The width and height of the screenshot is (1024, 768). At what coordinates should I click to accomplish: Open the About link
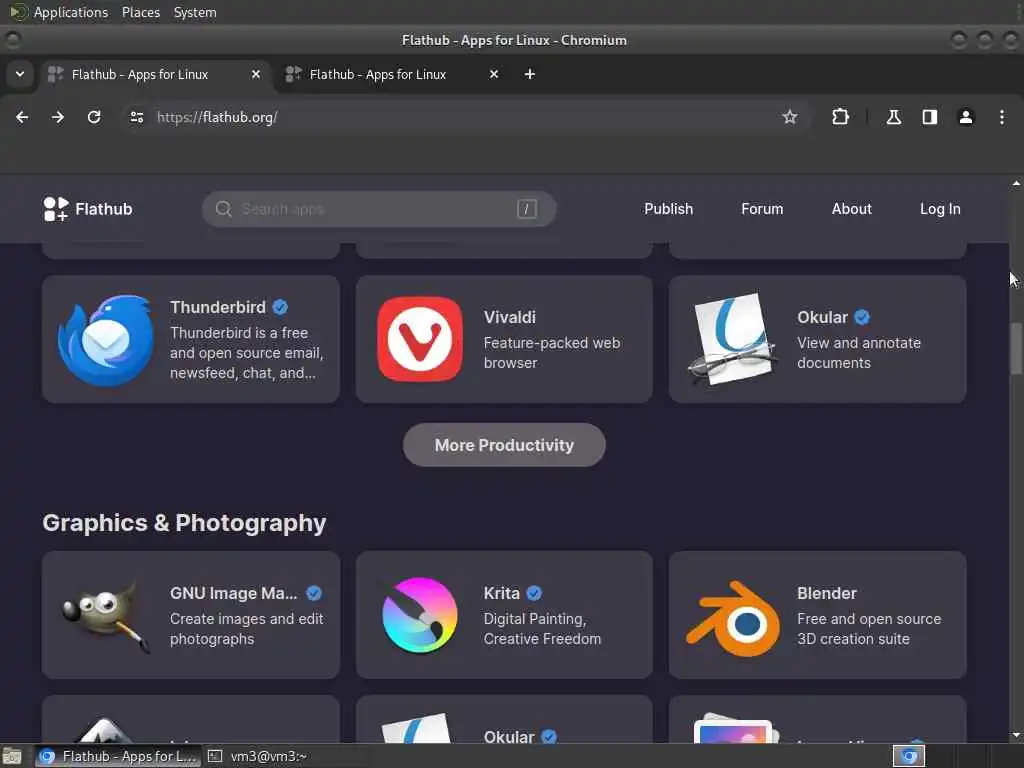[851, 209]
